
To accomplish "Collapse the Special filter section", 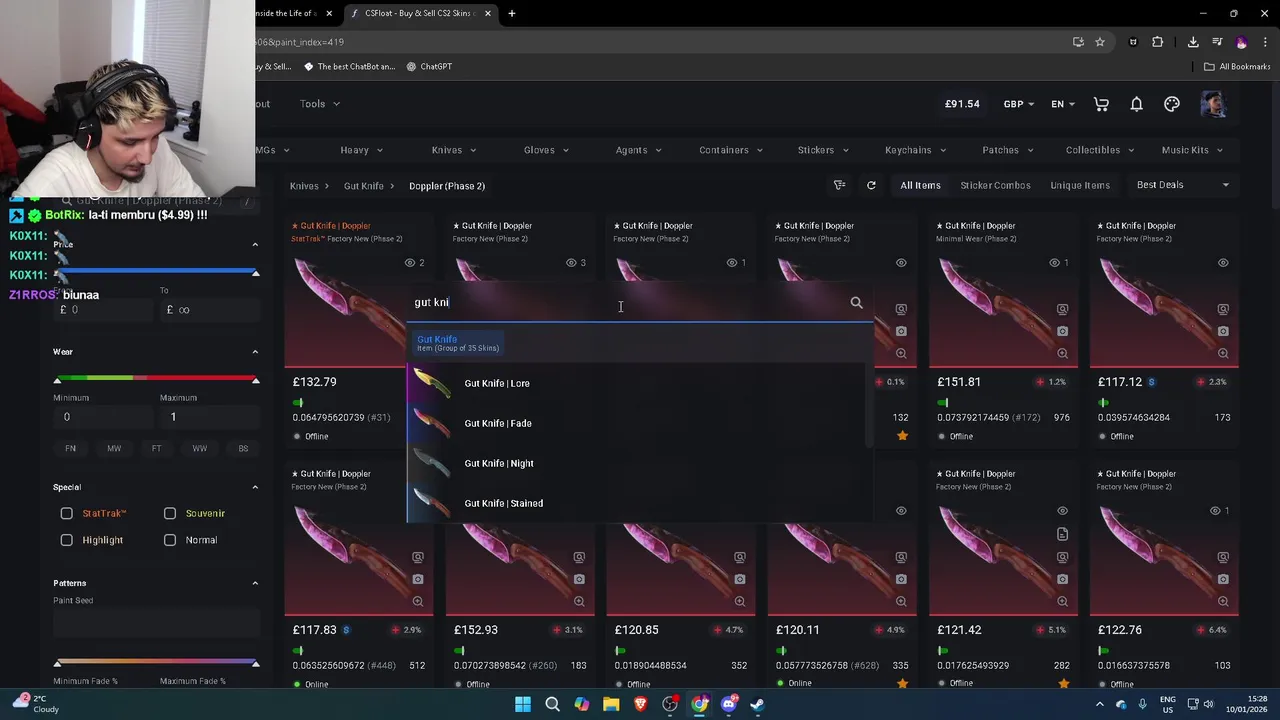I will 255,487.
